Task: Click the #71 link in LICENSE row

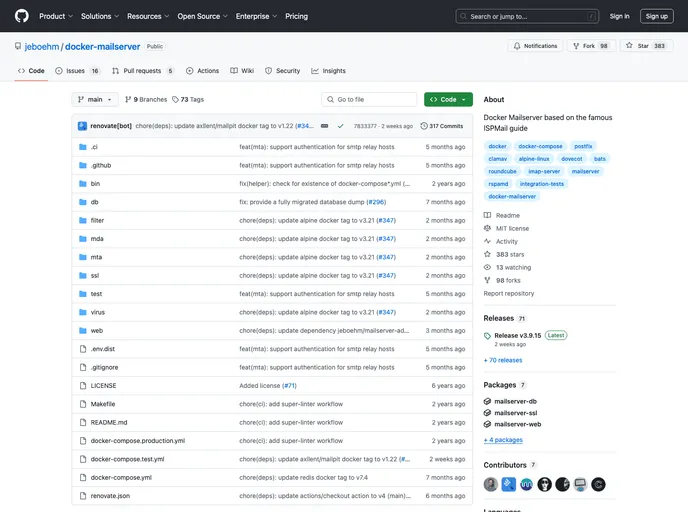Action: [289, 386]
